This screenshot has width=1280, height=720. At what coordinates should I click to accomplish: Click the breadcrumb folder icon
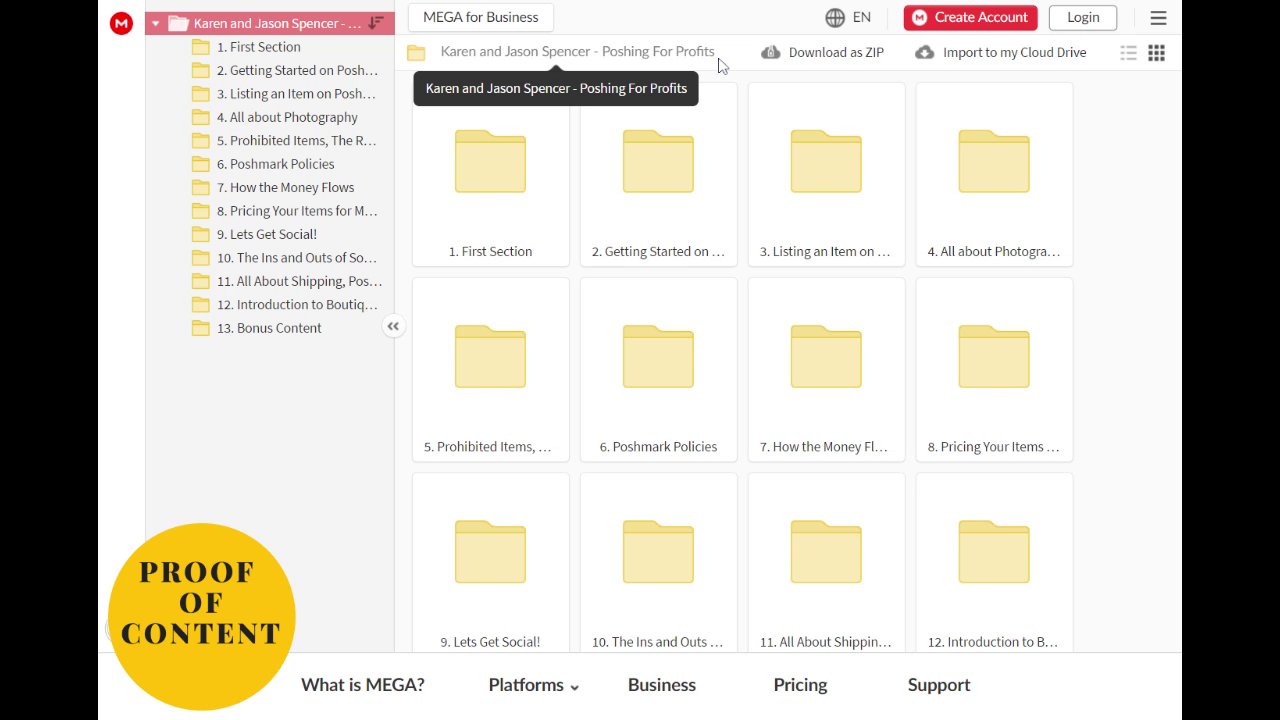pyautogui.click(x=416, y=53)
